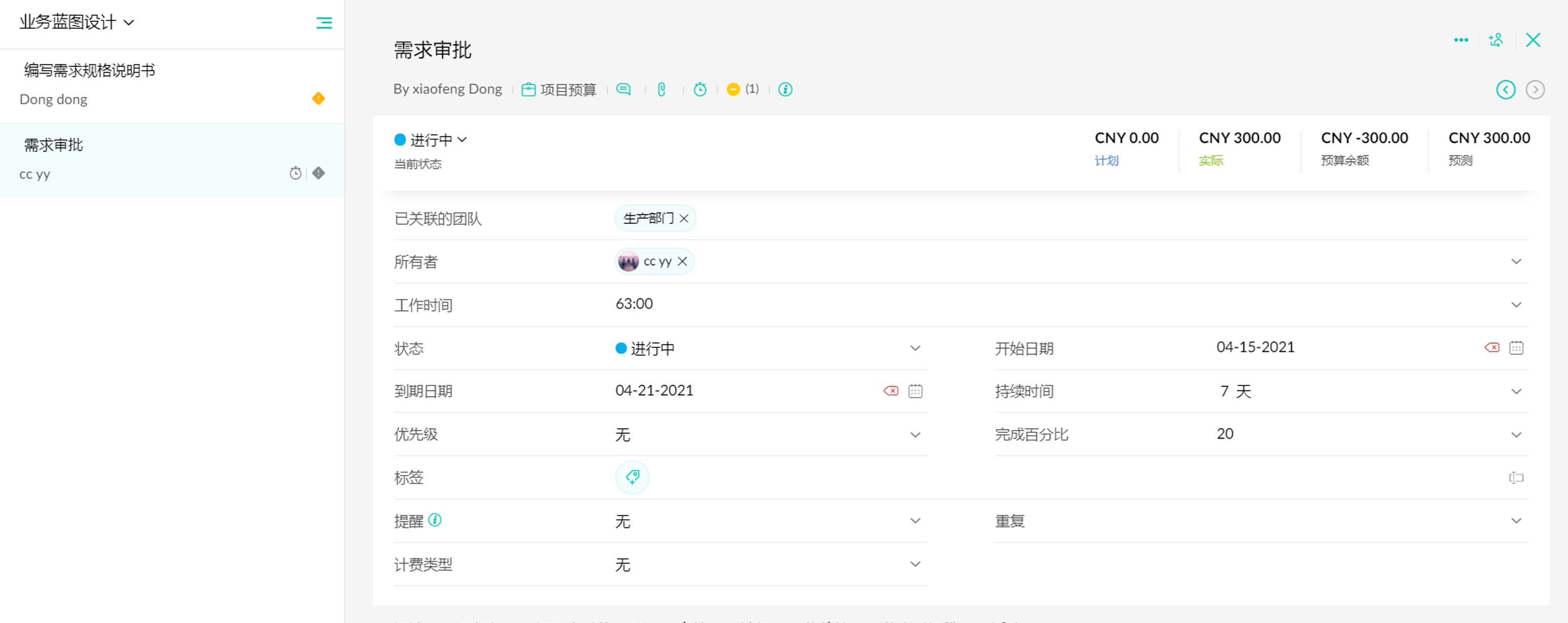This screenshot has height=623, width=1568.
Task: Open the three-dot more options menu
Action: 1461,40
